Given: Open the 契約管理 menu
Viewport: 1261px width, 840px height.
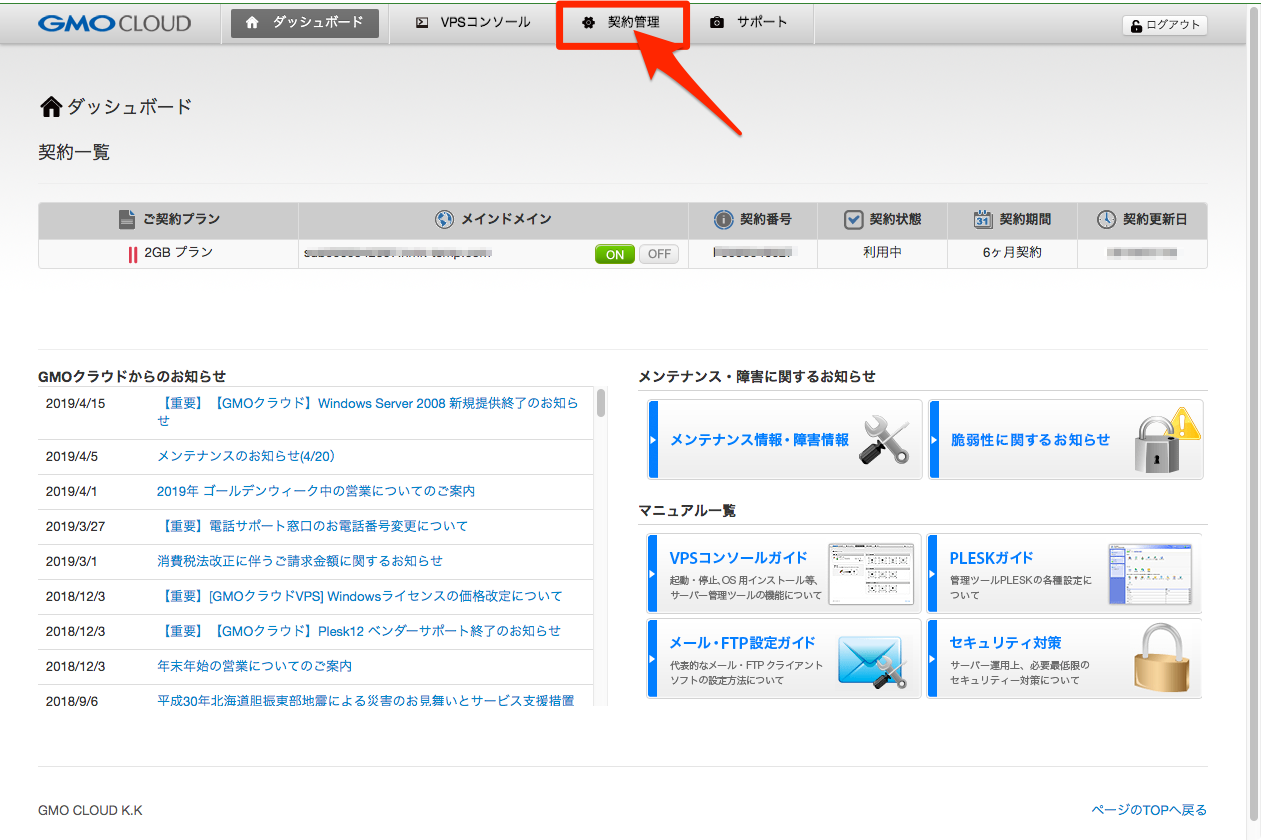Looking at the screenshot, I should tap(621, 23).
